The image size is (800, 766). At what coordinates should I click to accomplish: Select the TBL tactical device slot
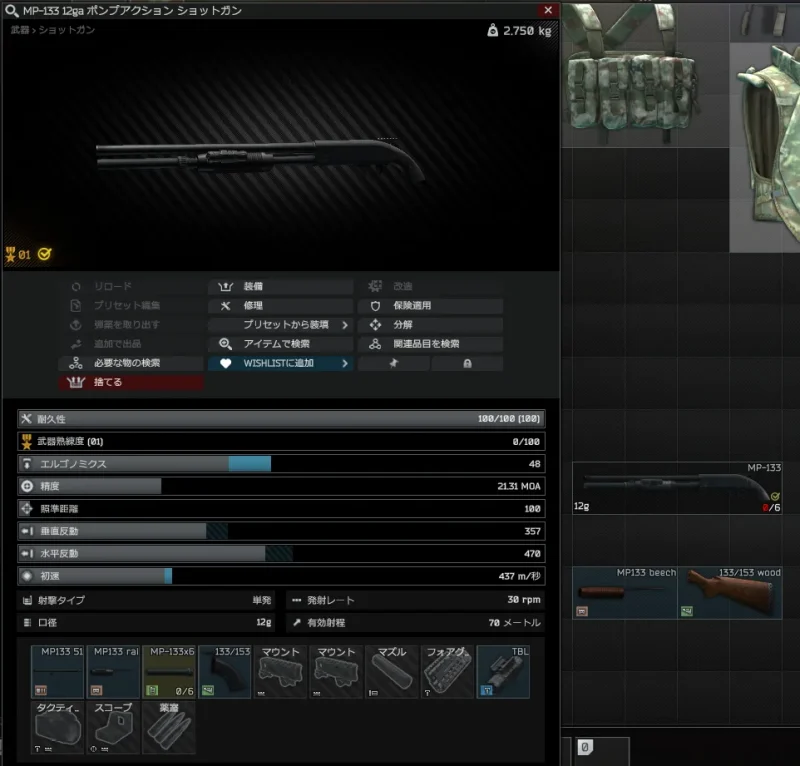click(503, 672)
